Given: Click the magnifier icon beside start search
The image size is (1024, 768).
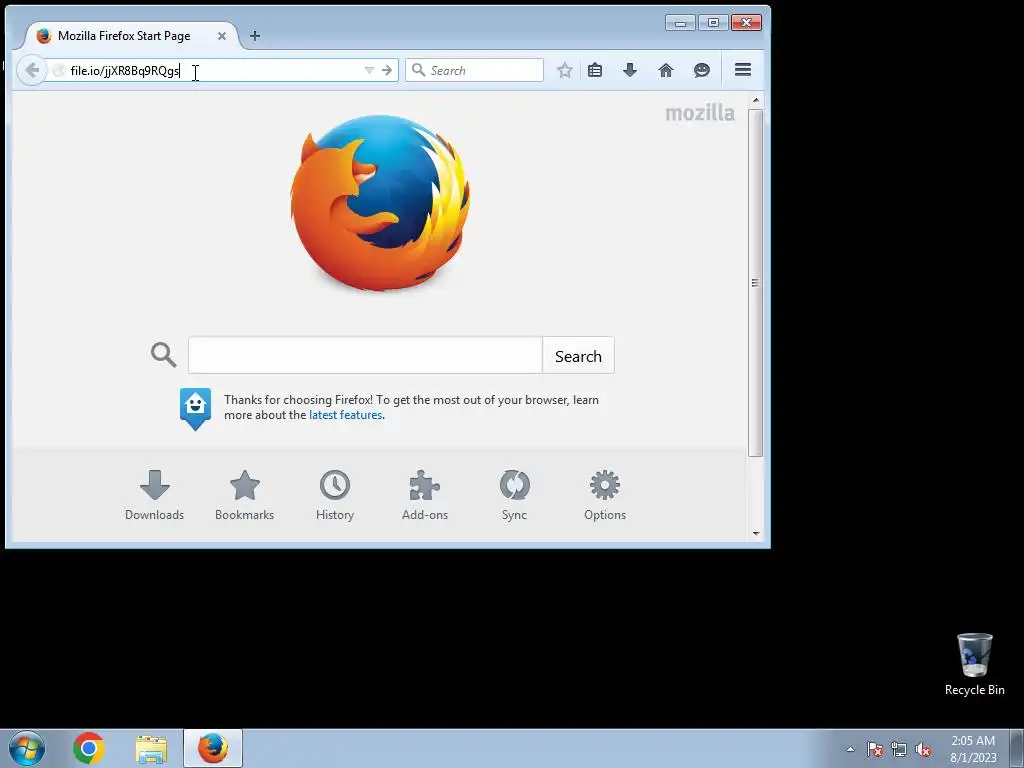Looking at the screenshot, I should click(163, 355).
